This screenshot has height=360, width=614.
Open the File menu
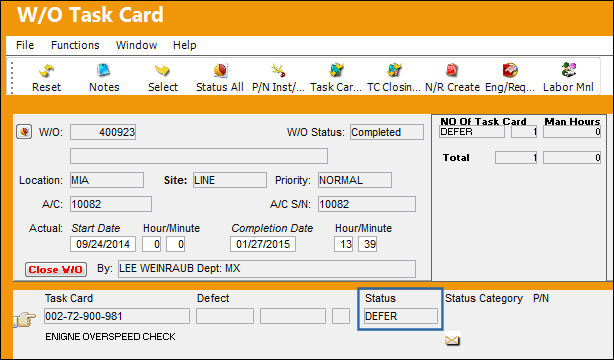[25, 45]
